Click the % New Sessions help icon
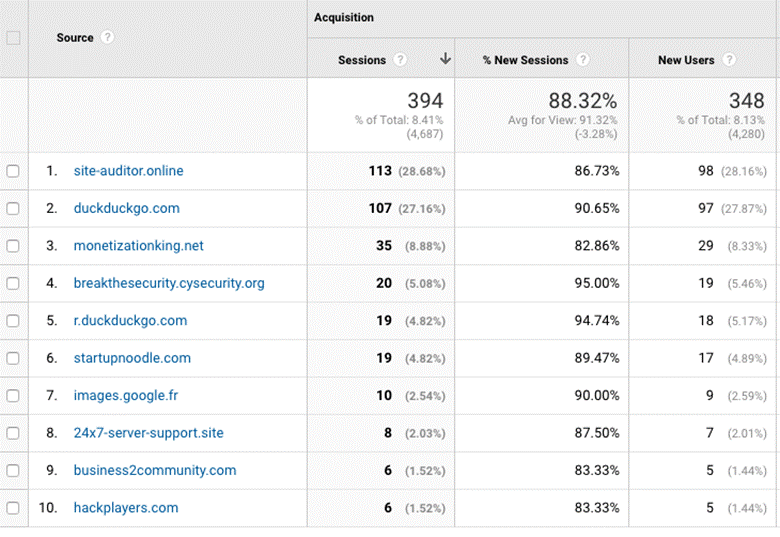This screenshot has width=780, height=537. point(582,60)
